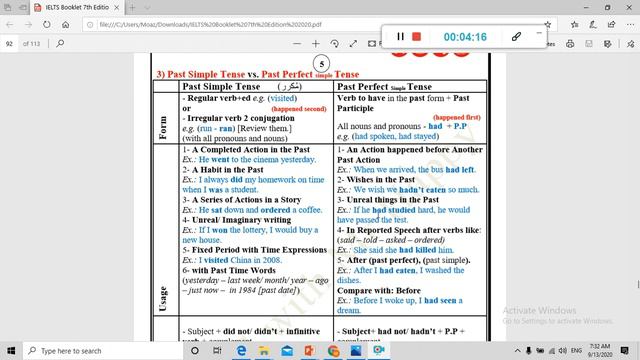Edit the PDF page number field
Image resolution: width=640 pixels, height=360 pixels.
(9, 44)
